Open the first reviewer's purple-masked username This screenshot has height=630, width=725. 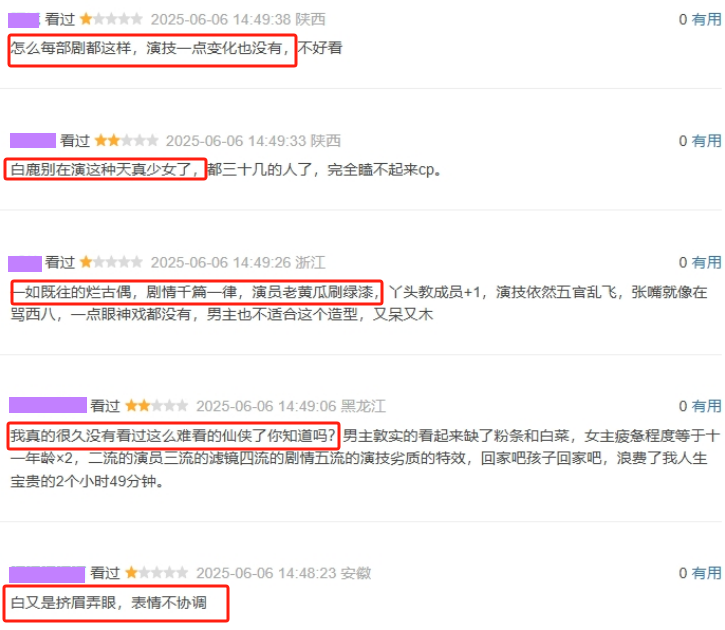click(24, 20)
